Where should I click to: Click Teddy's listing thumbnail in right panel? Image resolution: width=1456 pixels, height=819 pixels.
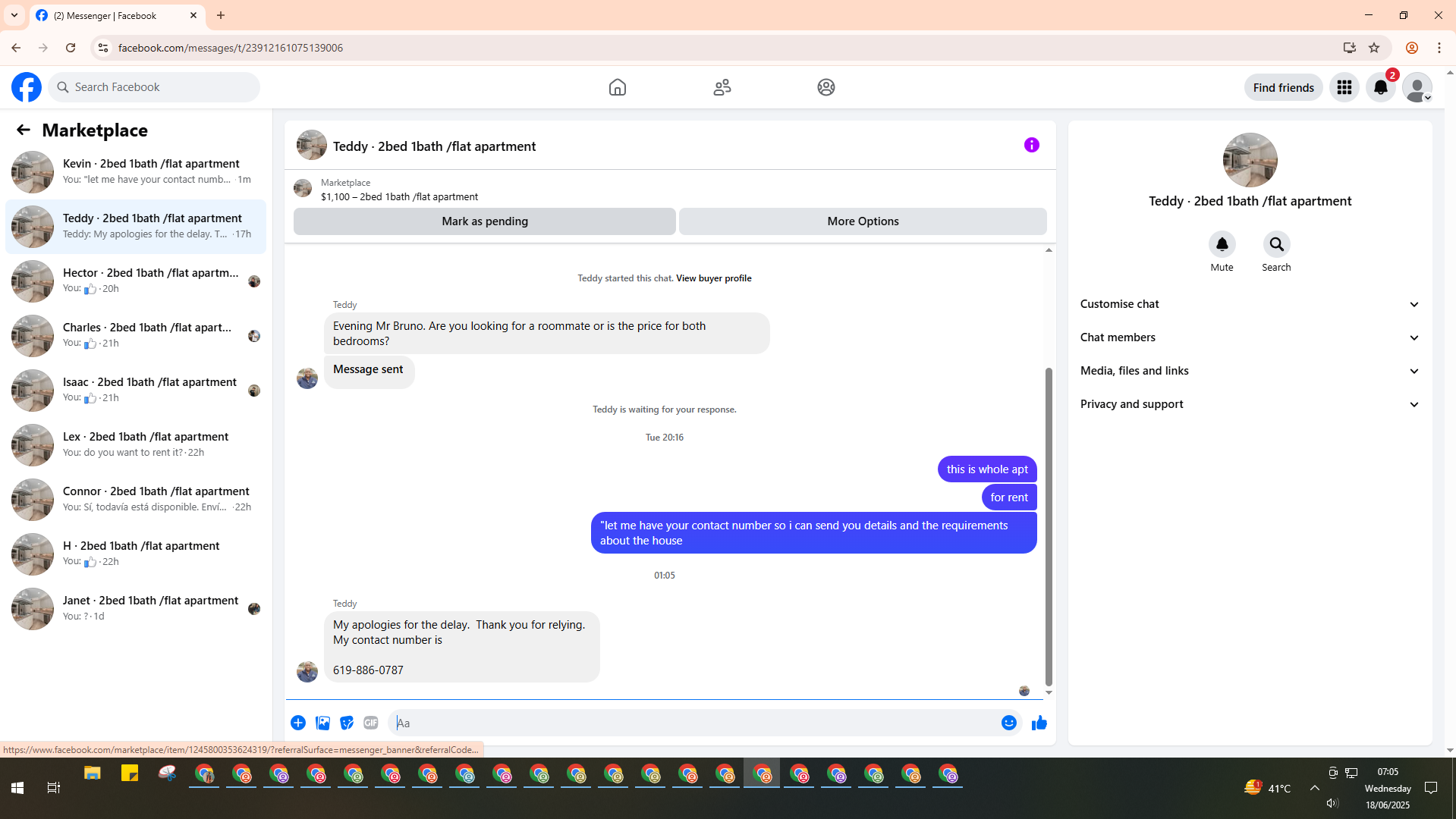pos(1250,160)
